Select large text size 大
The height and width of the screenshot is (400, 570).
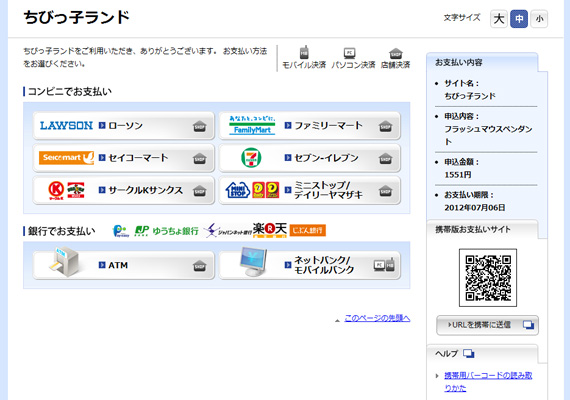(499, 19)
